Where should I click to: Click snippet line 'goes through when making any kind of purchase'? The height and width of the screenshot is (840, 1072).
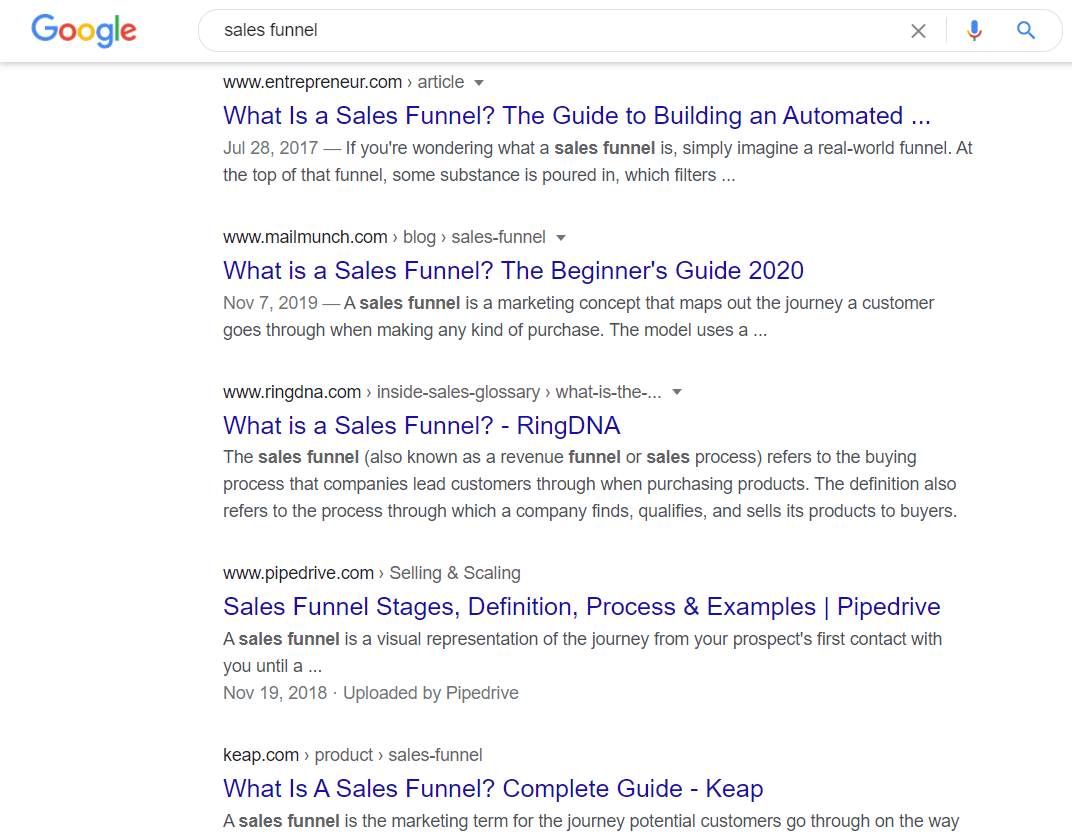(495, 330)
